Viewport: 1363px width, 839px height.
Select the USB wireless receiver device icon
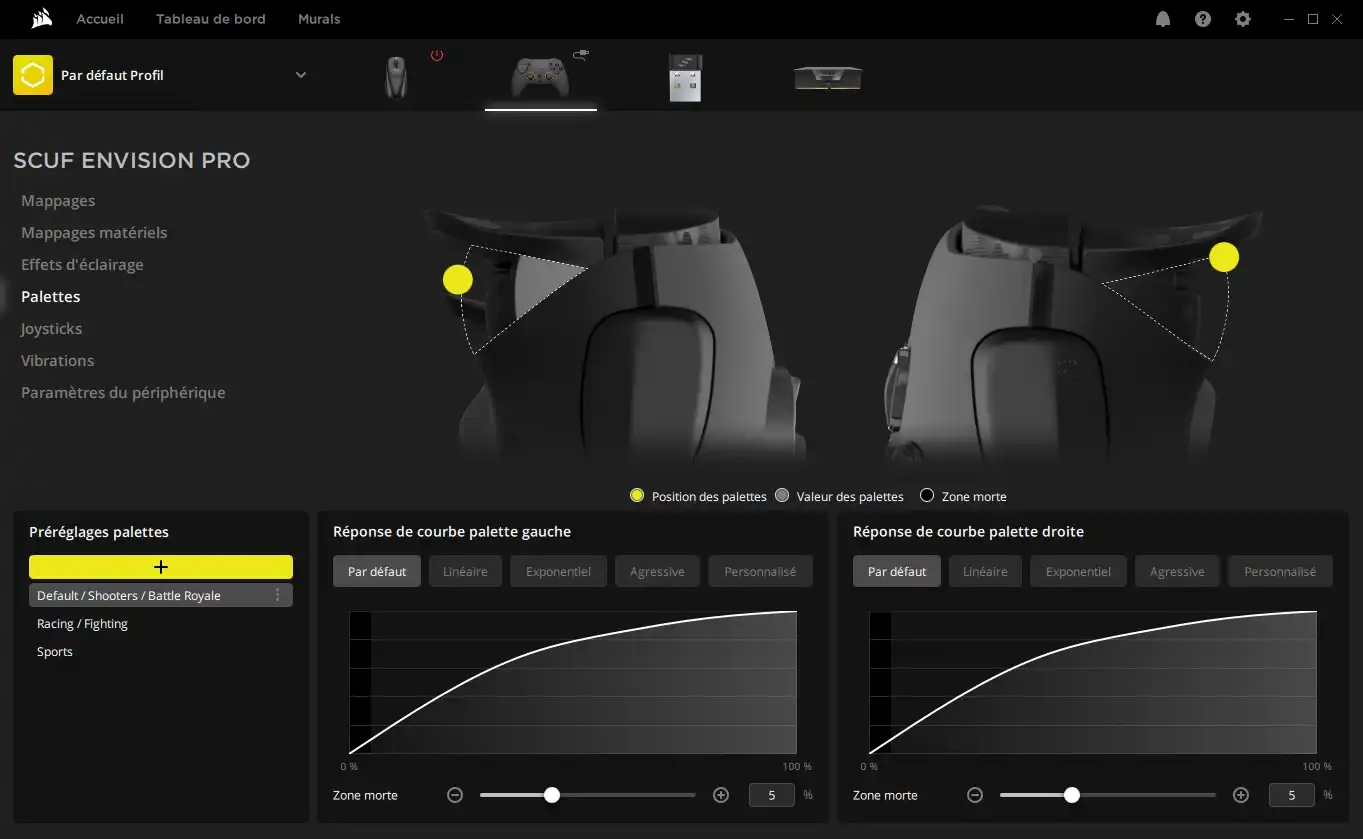coord(685,77)
